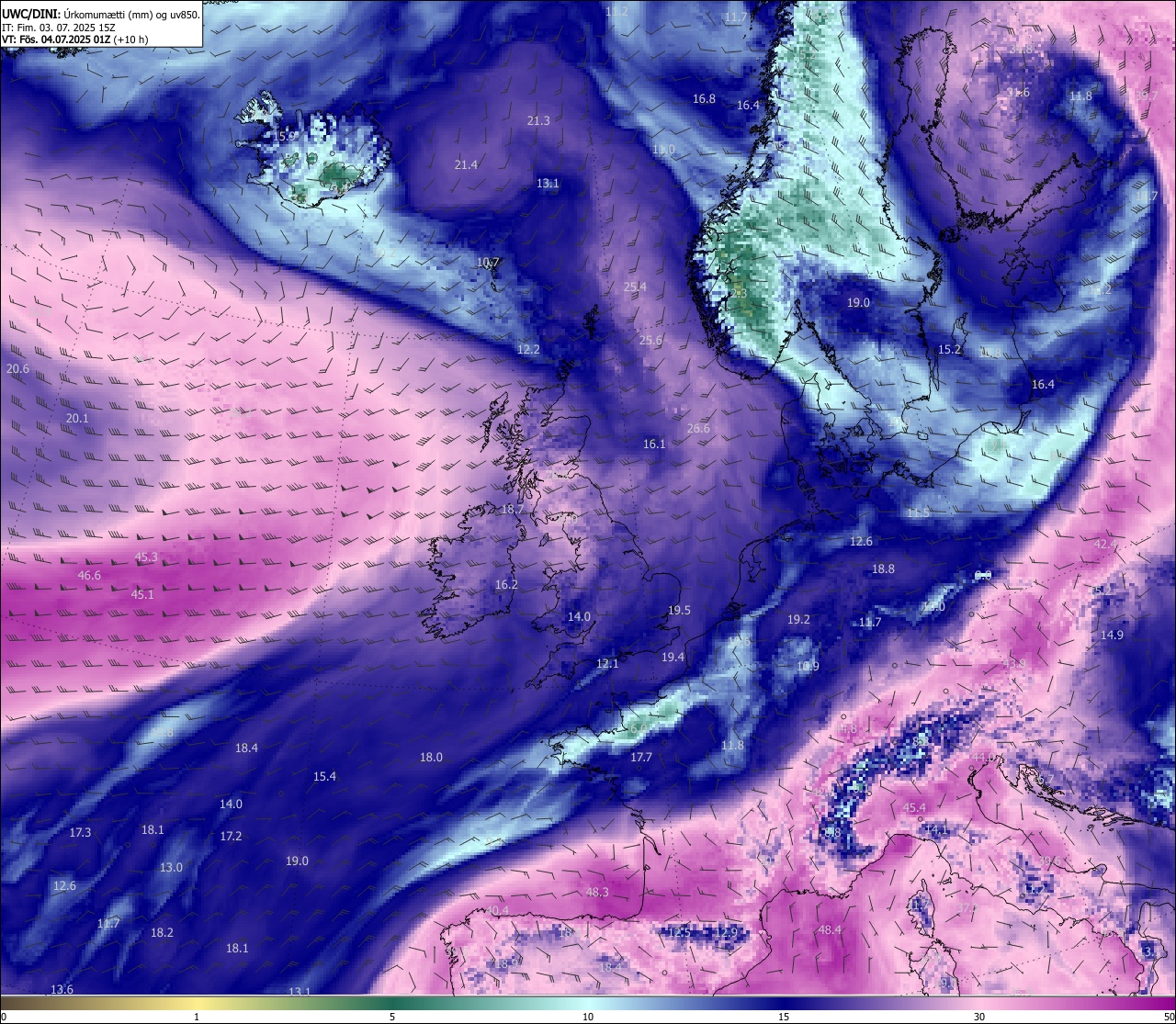1176x1024 pixels.
Task: Click the 17.3 value label
Action: click(80, 833)
